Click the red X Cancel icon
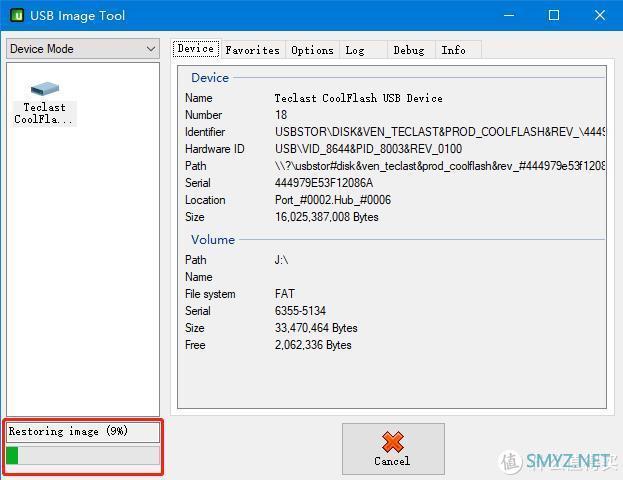The image size is (623, 480). (x=393, y=442)
